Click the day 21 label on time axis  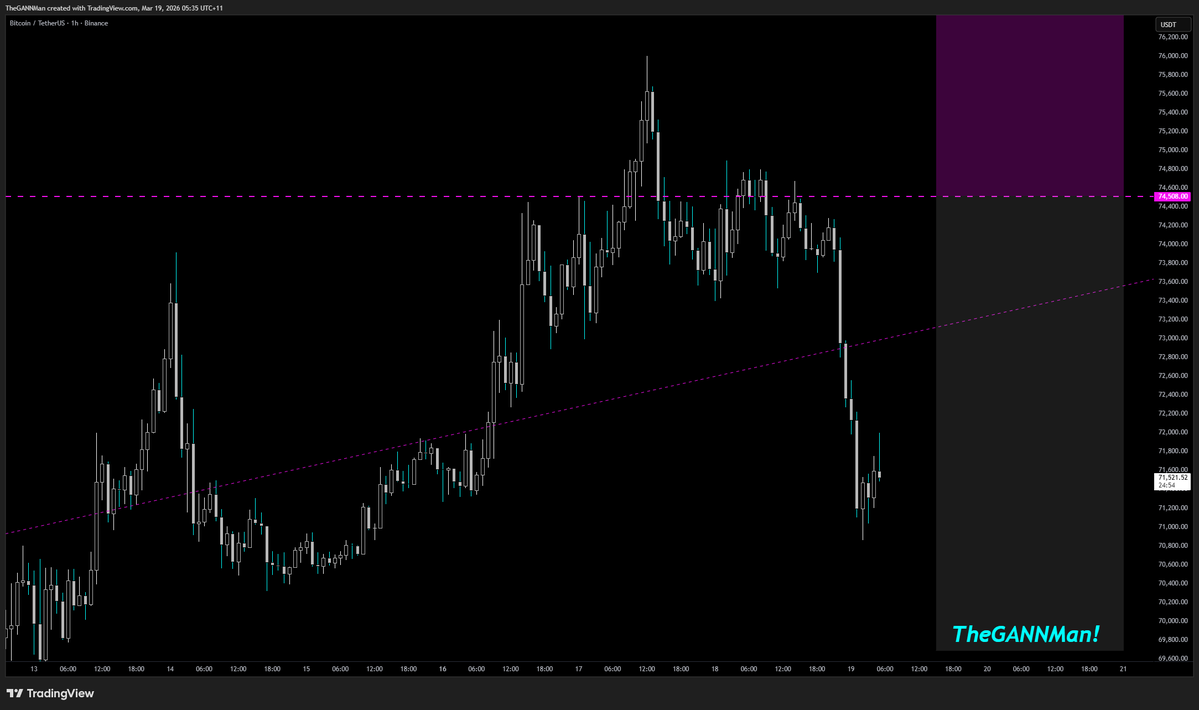(x=1123, y=669)
